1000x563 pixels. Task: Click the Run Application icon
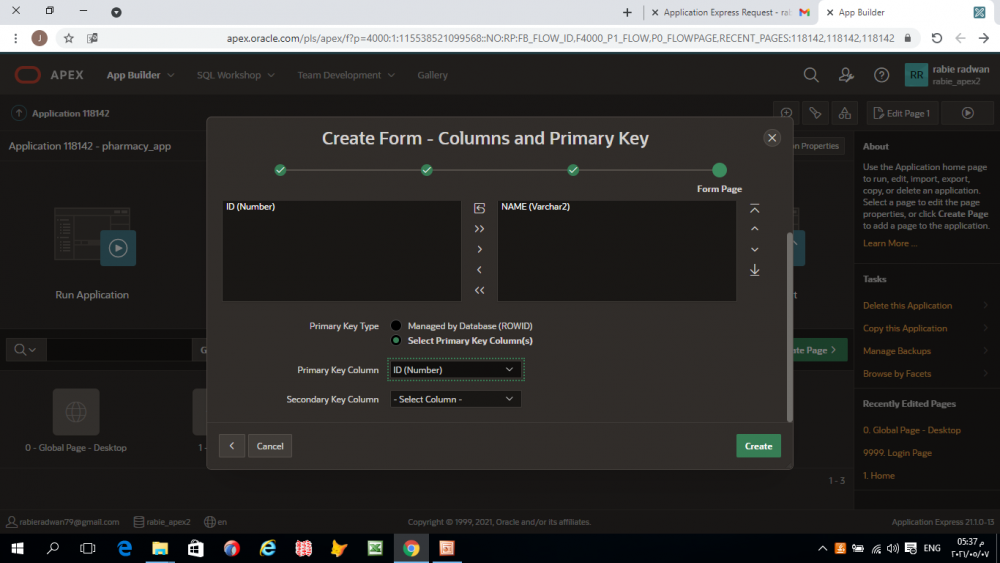coord(93,236)
